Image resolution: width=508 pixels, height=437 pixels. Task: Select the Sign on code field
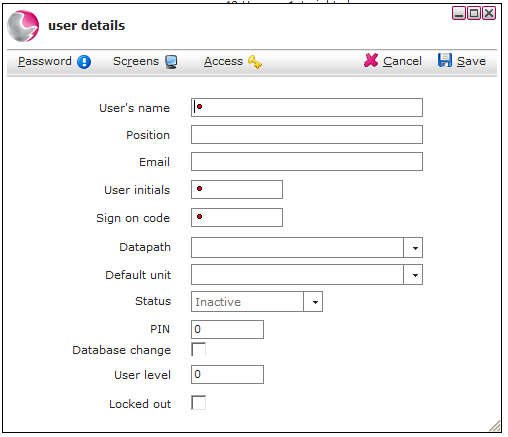237,218
